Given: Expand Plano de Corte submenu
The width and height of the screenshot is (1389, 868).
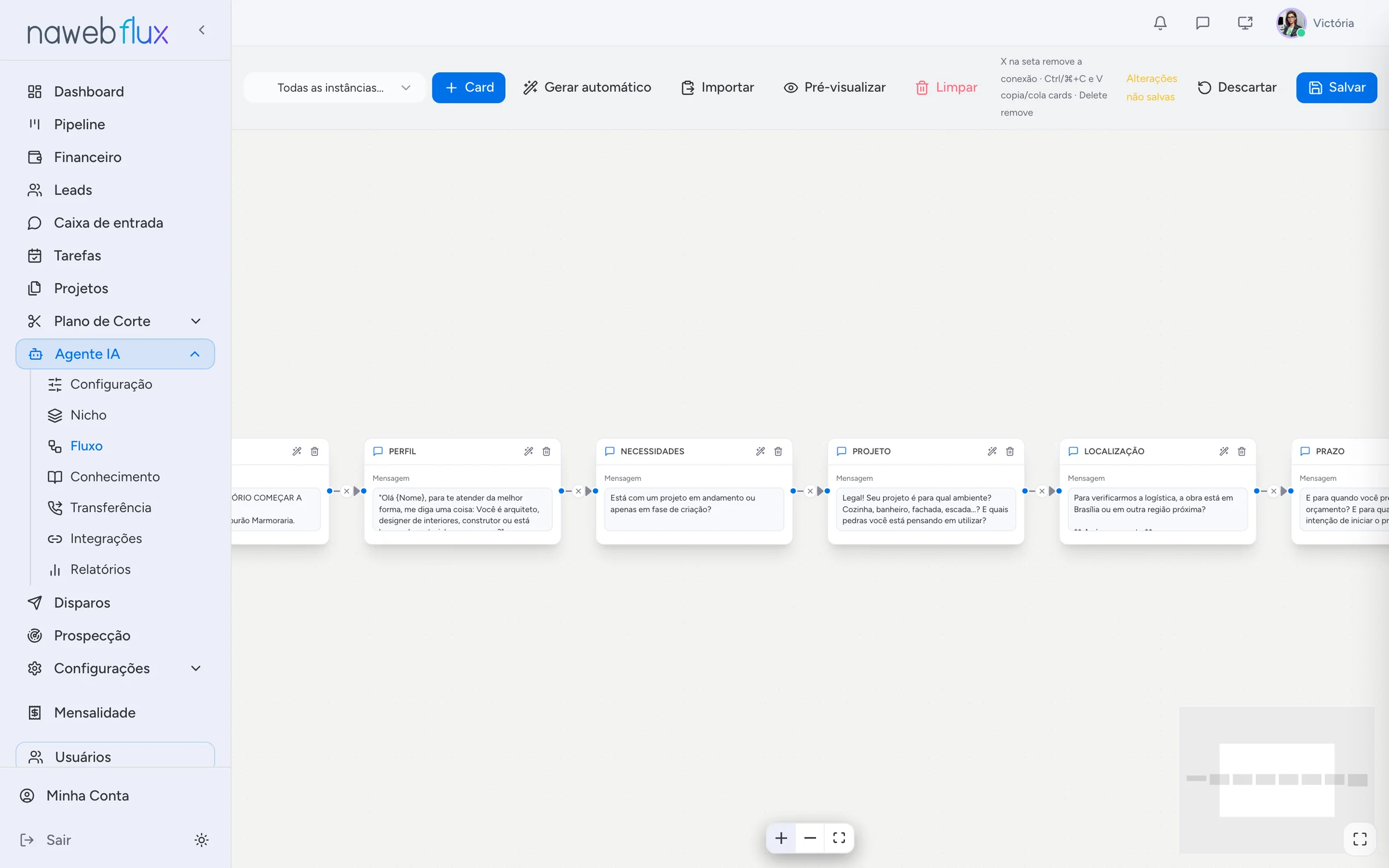Looking at the screenshot, I should tap(196, 321).
